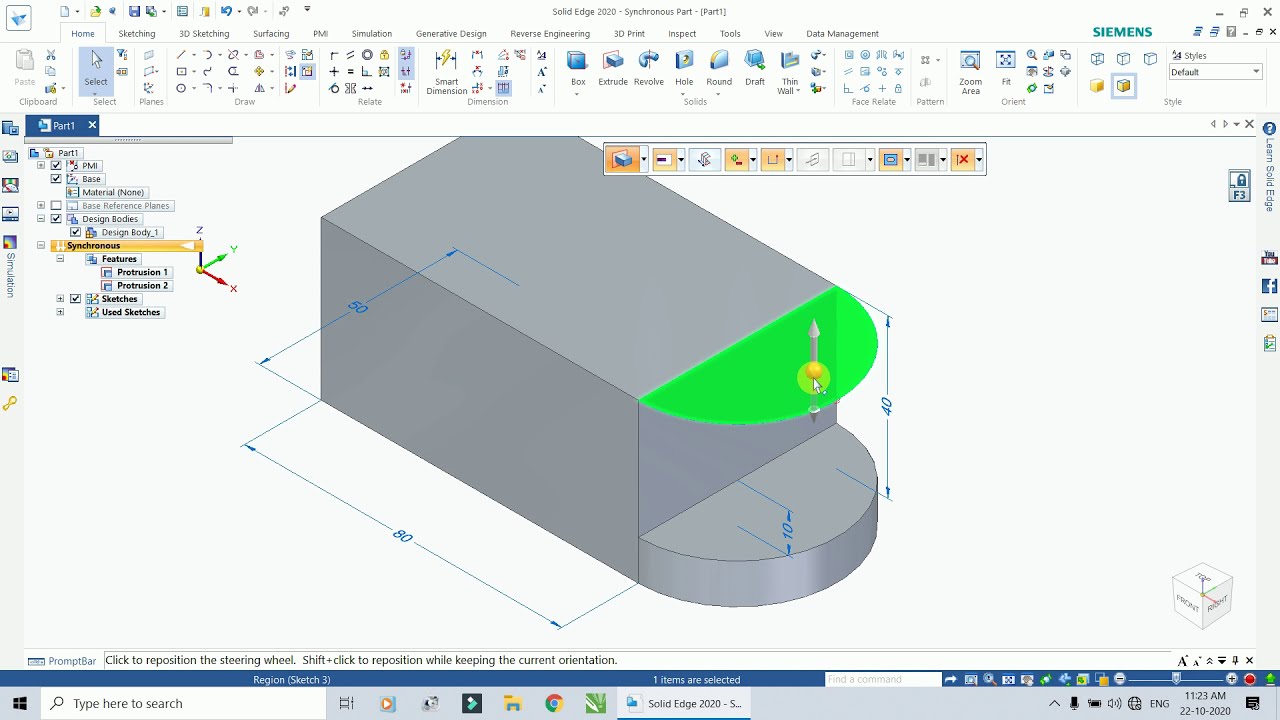Toggle the Sketches checkbox

tap(75, 299)
